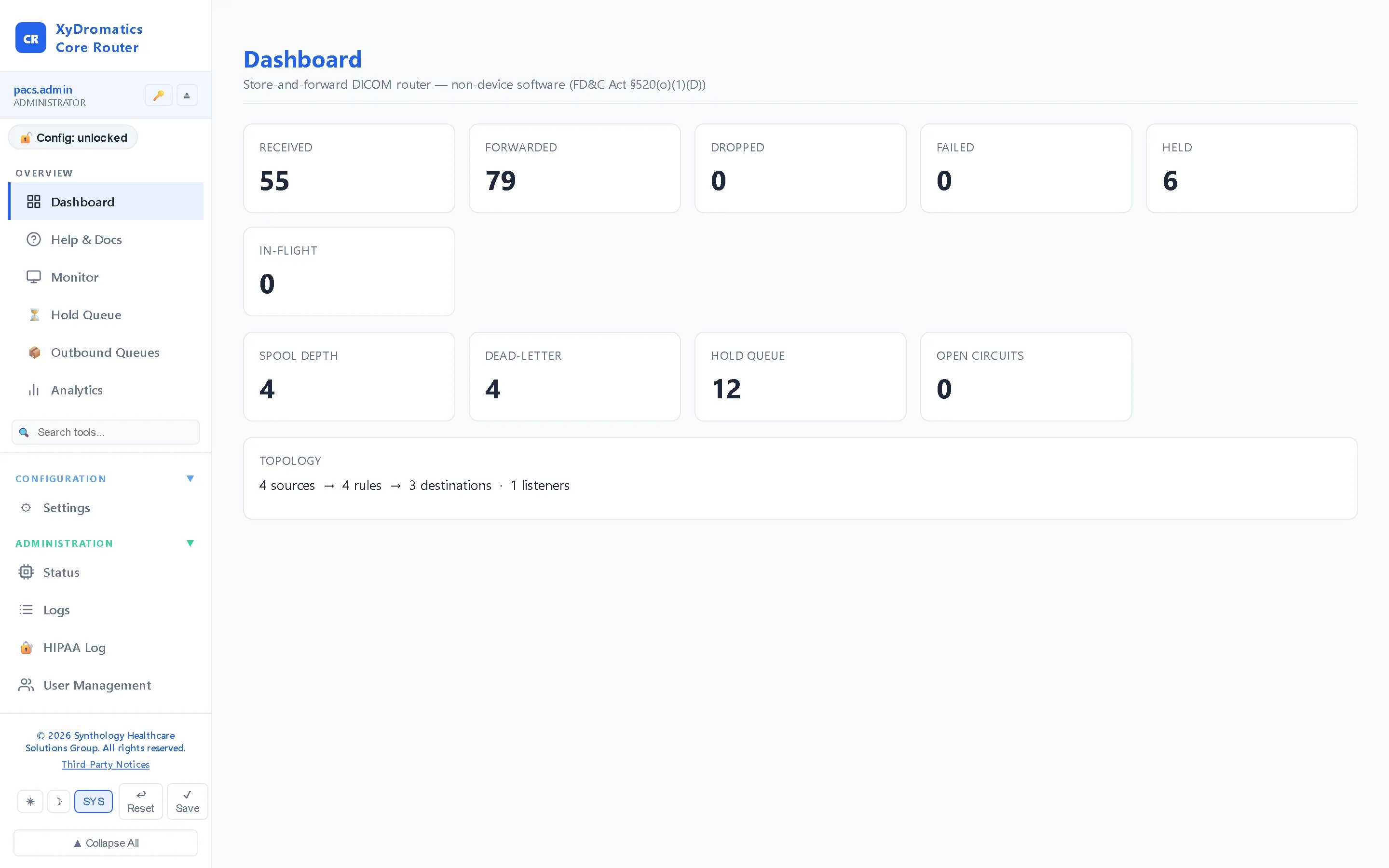Click the Collapse All button

[106, 843]
